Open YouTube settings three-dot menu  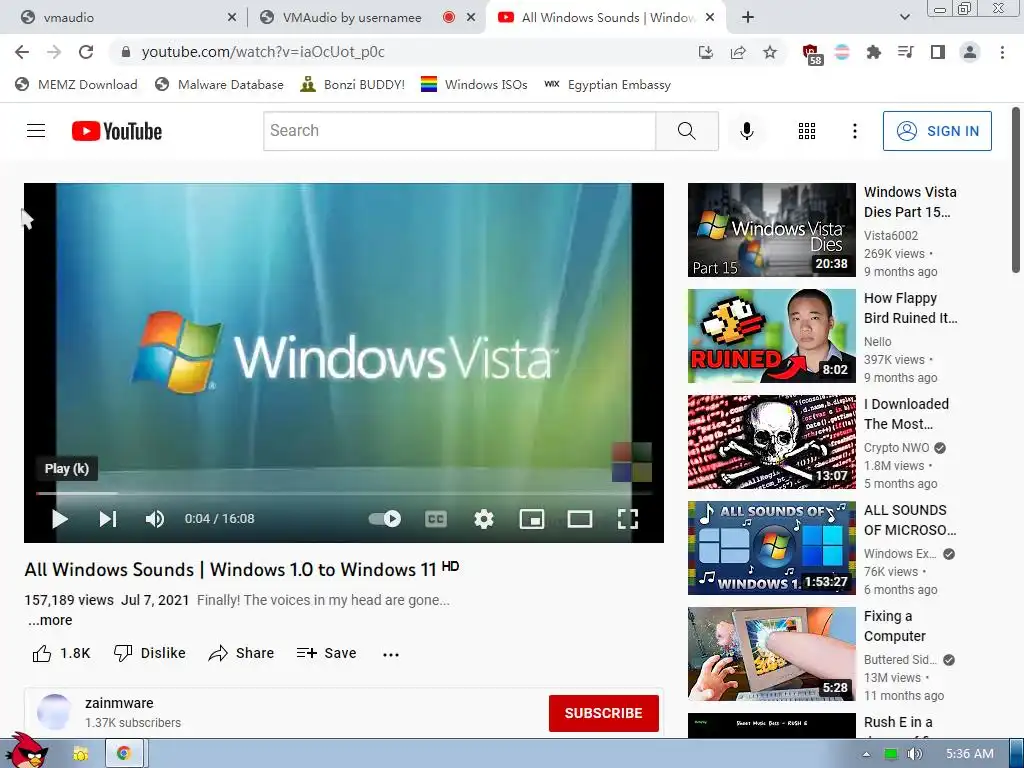(x=854, y=131)
